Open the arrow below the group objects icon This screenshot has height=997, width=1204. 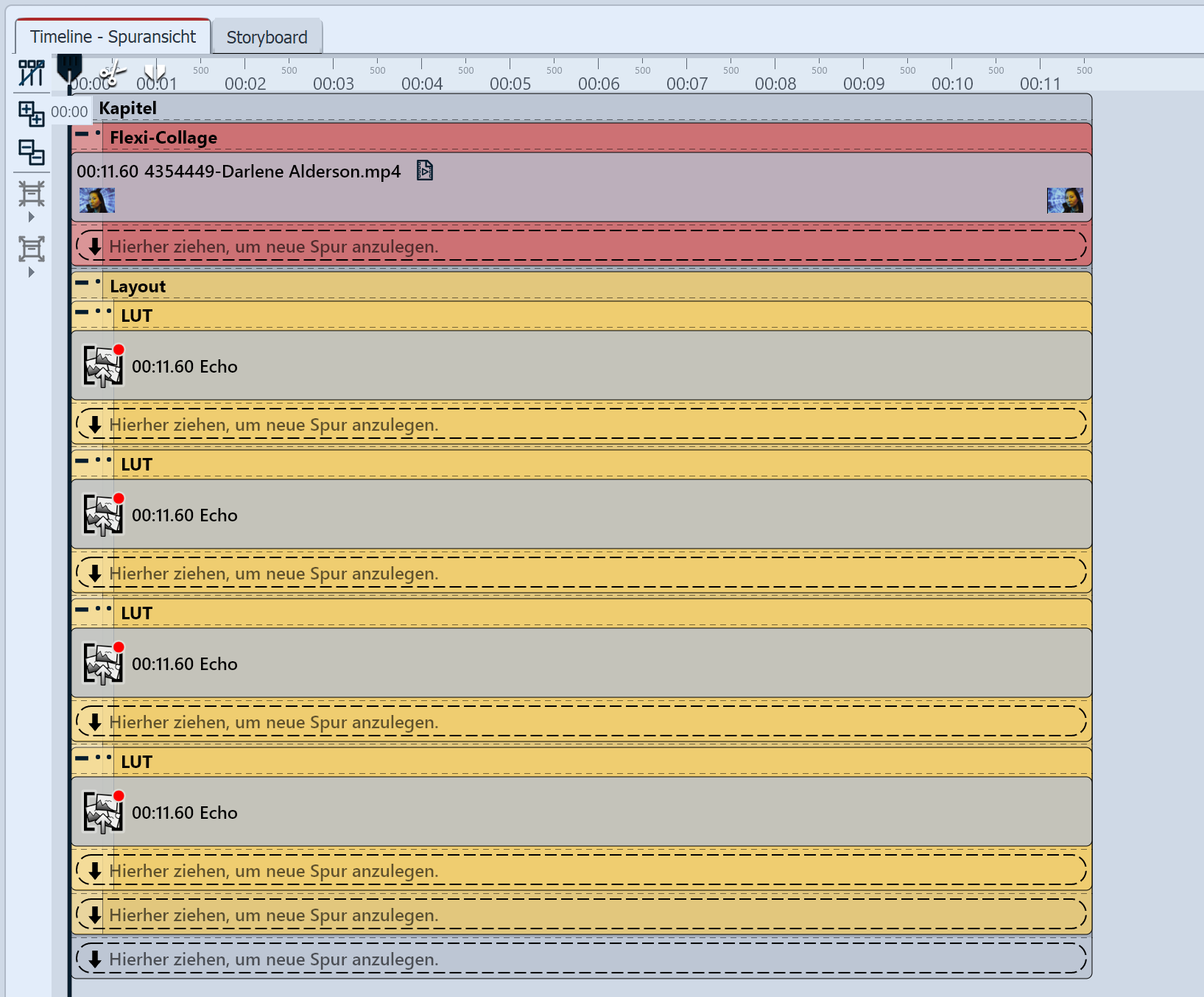coord(31,217)
